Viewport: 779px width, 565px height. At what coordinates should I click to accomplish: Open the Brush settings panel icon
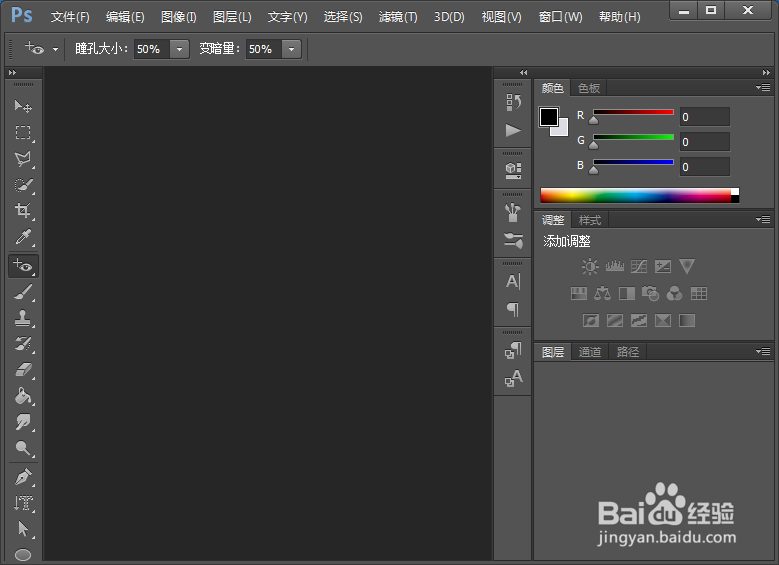513,241
